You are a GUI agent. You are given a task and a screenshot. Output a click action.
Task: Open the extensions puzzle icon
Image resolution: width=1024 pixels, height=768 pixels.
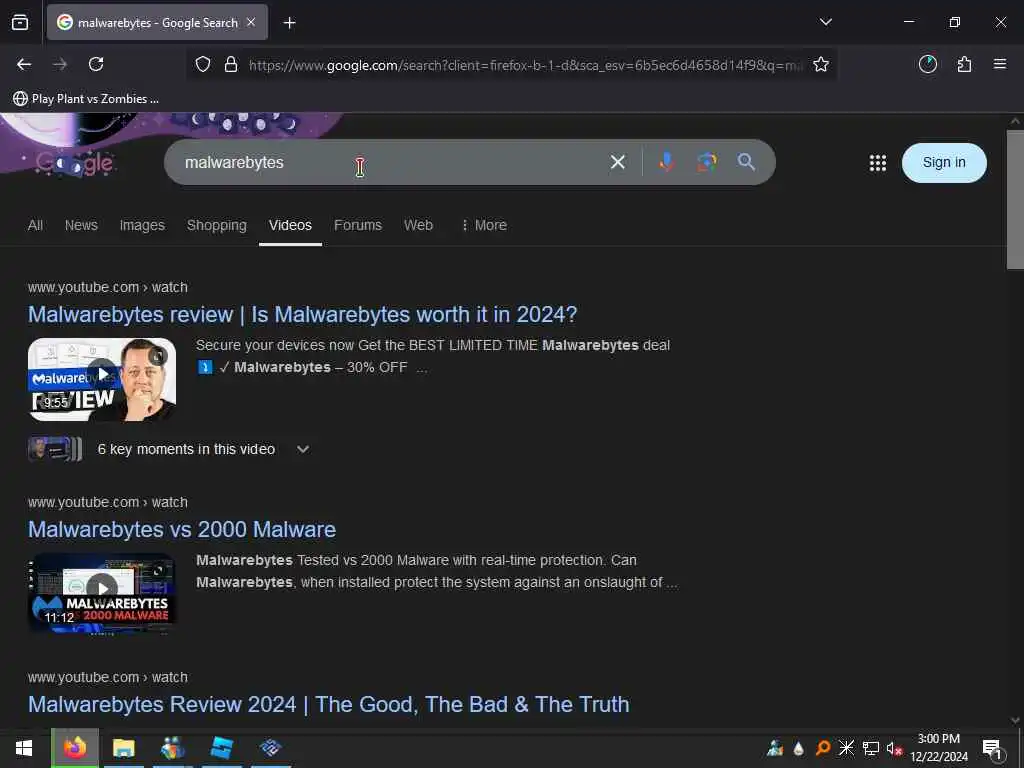[x=964, y=64]
